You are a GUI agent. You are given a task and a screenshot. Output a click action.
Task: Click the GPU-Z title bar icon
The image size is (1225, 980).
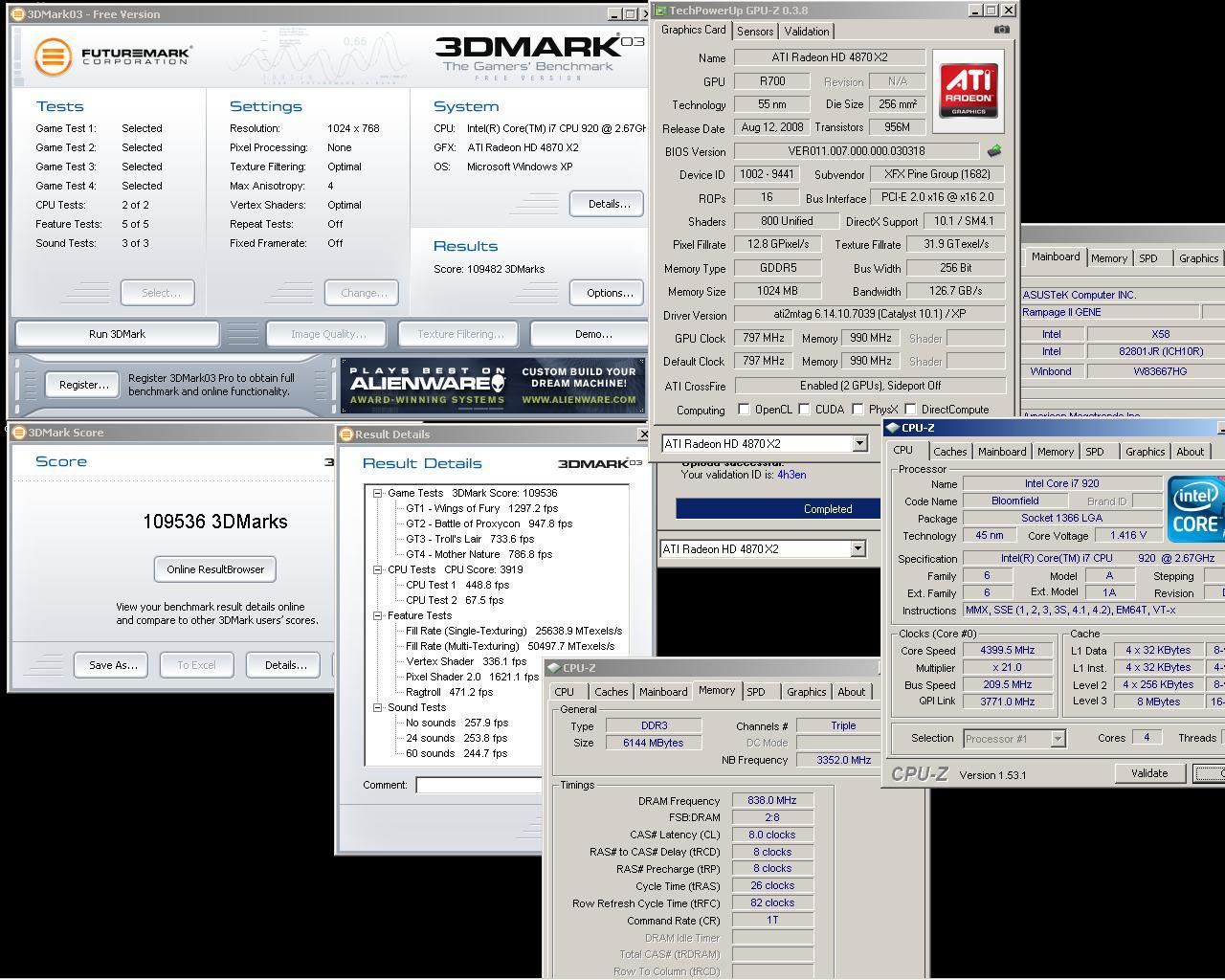pyautogui.click(x=659, y=11)
